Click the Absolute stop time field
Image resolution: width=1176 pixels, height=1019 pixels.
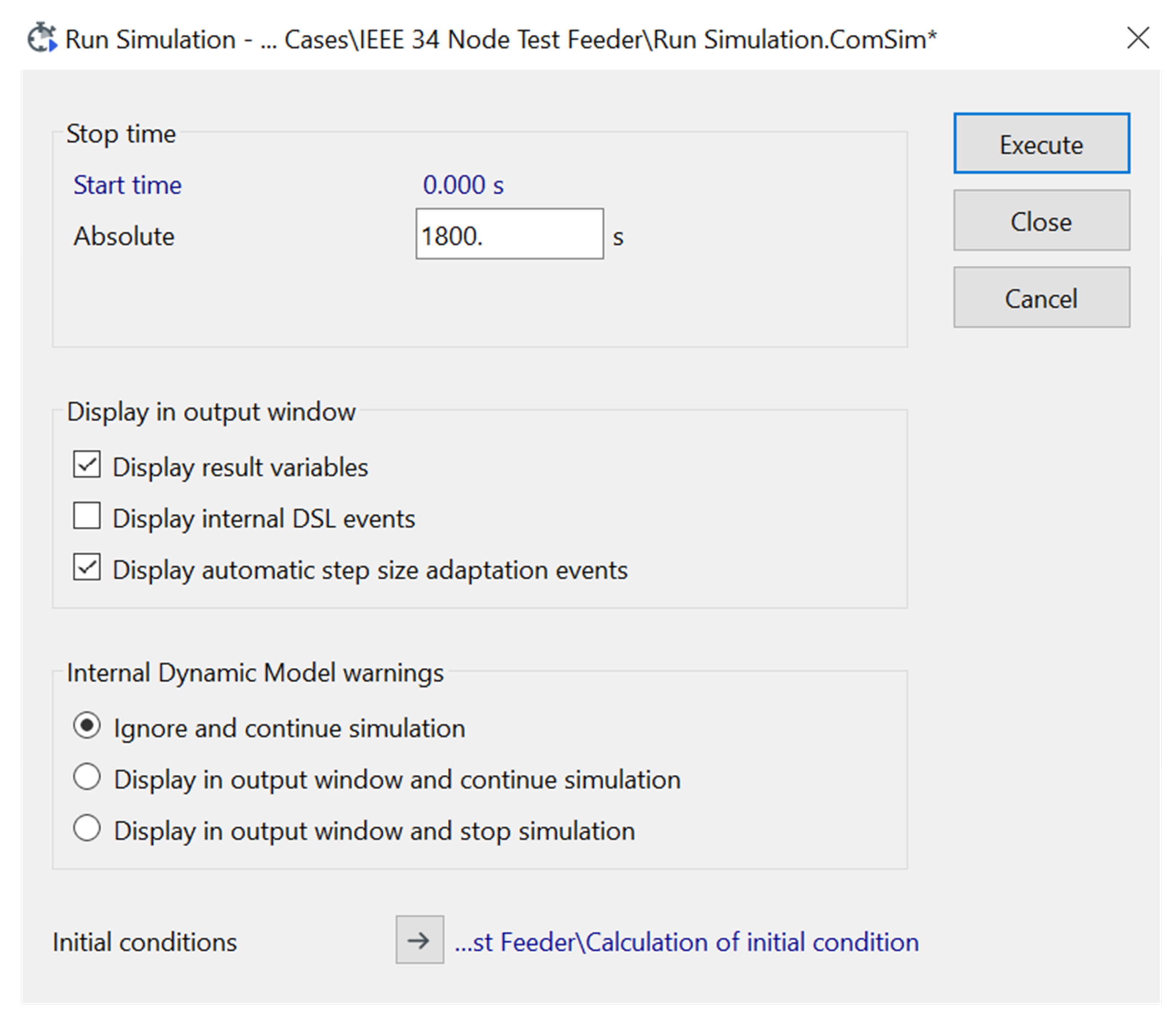(x=509, y=234)
